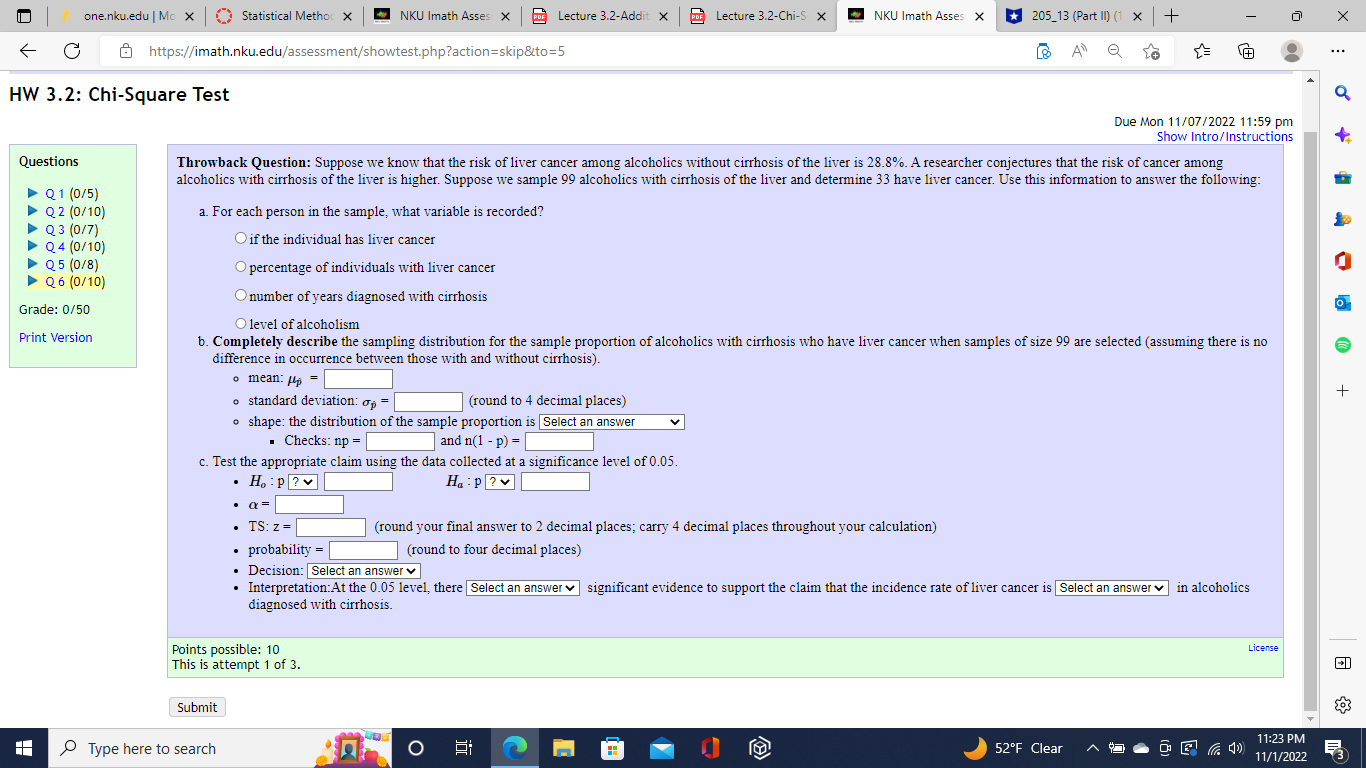Open the Print Version link
1366x768 pixels.
(55, 336)
